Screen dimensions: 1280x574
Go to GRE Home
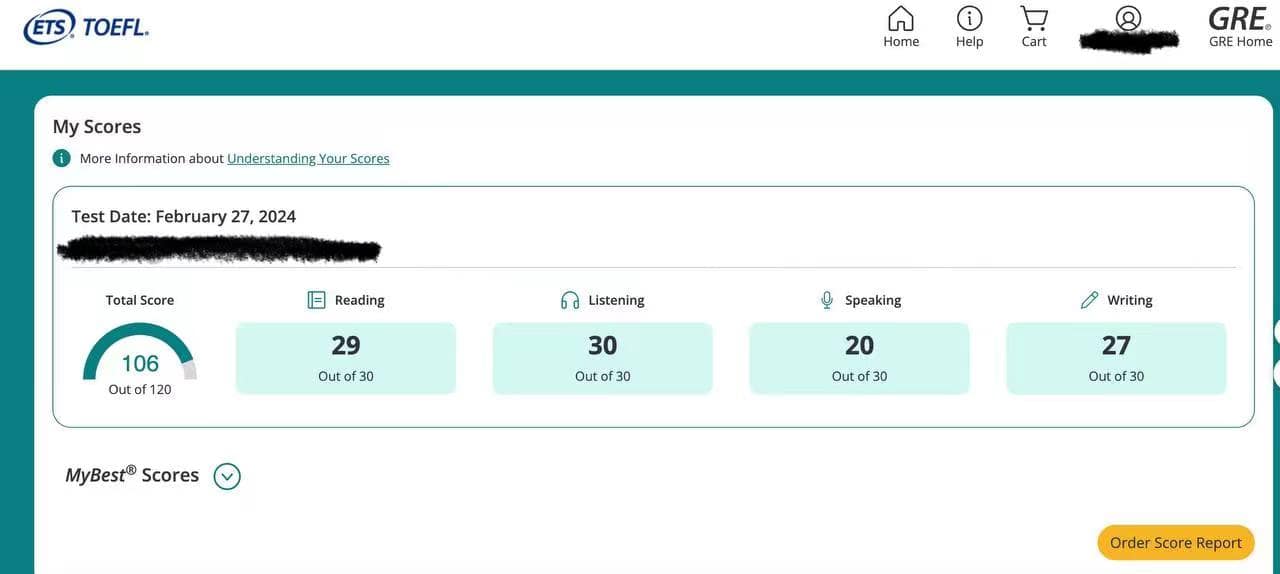[x=1240, y=26]
